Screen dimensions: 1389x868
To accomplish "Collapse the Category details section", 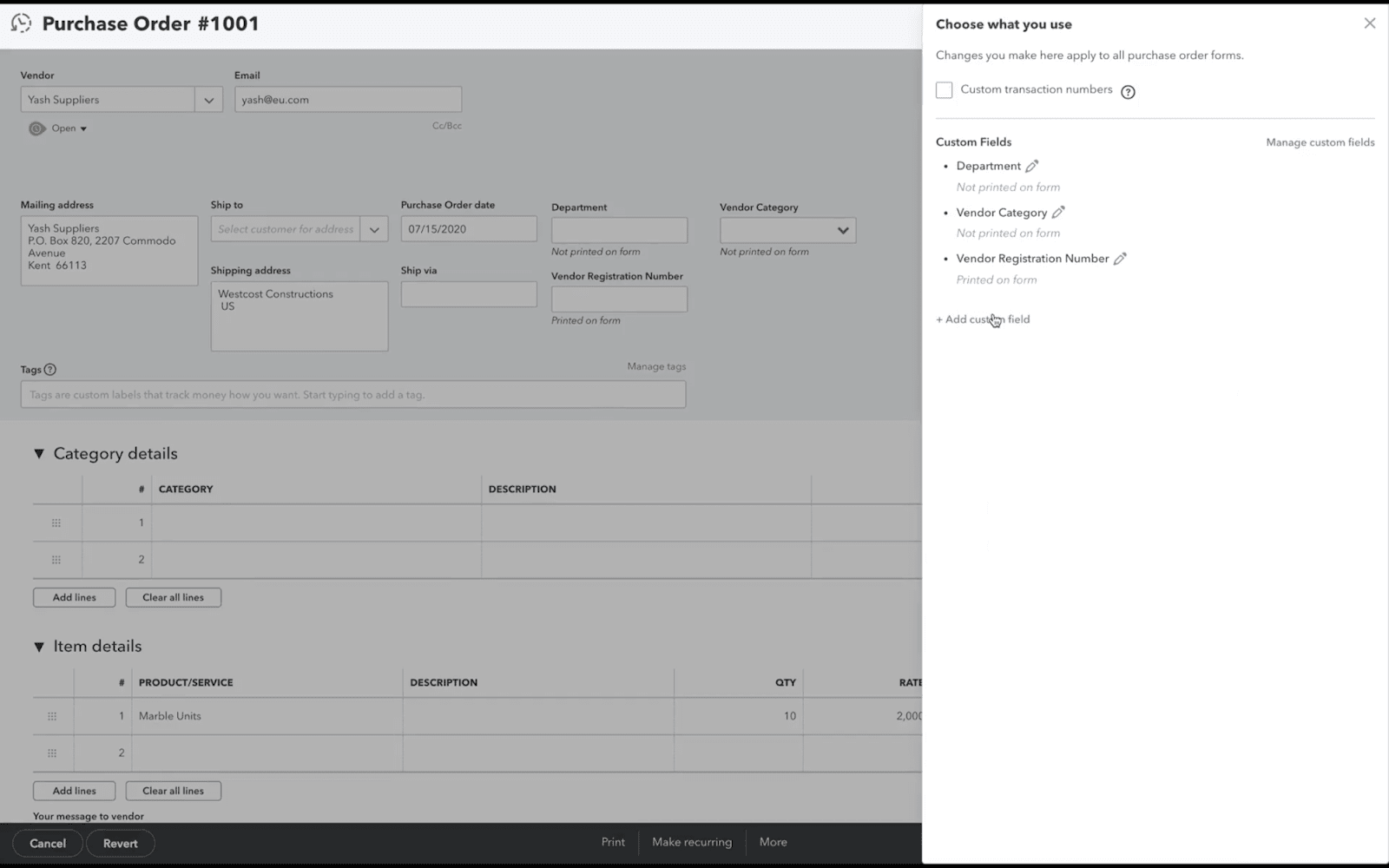I will point(38,454).
